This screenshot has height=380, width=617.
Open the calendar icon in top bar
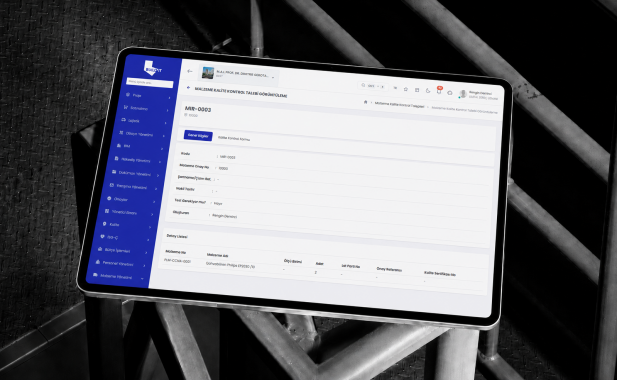pos(417,90)
